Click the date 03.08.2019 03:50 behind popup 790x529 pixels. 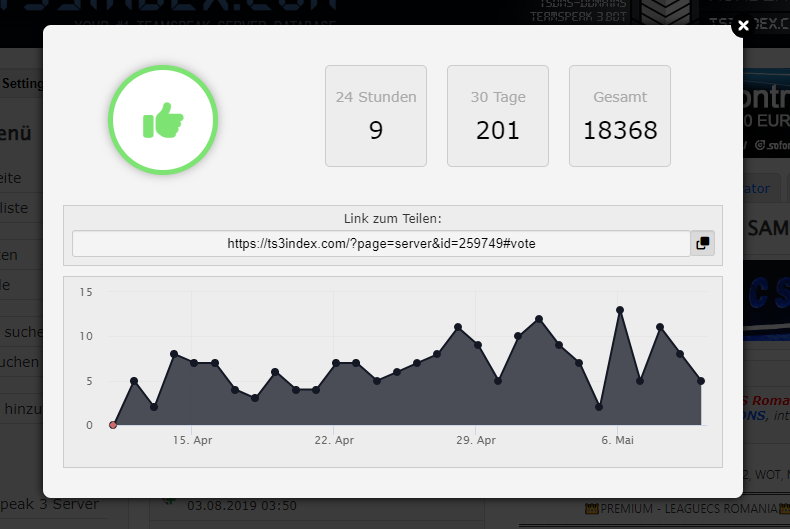point(242,506)
